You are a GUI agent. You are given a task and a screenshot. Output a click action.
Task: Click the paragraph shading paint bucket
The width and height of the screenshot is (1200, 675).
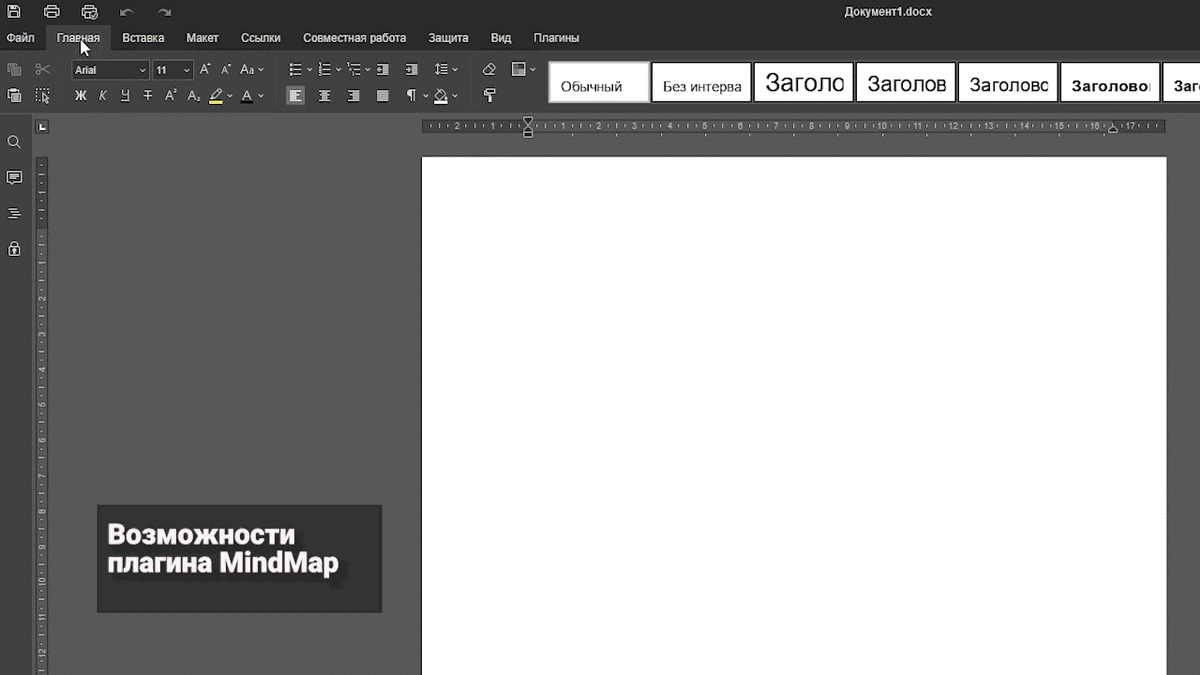click(440, 96)
